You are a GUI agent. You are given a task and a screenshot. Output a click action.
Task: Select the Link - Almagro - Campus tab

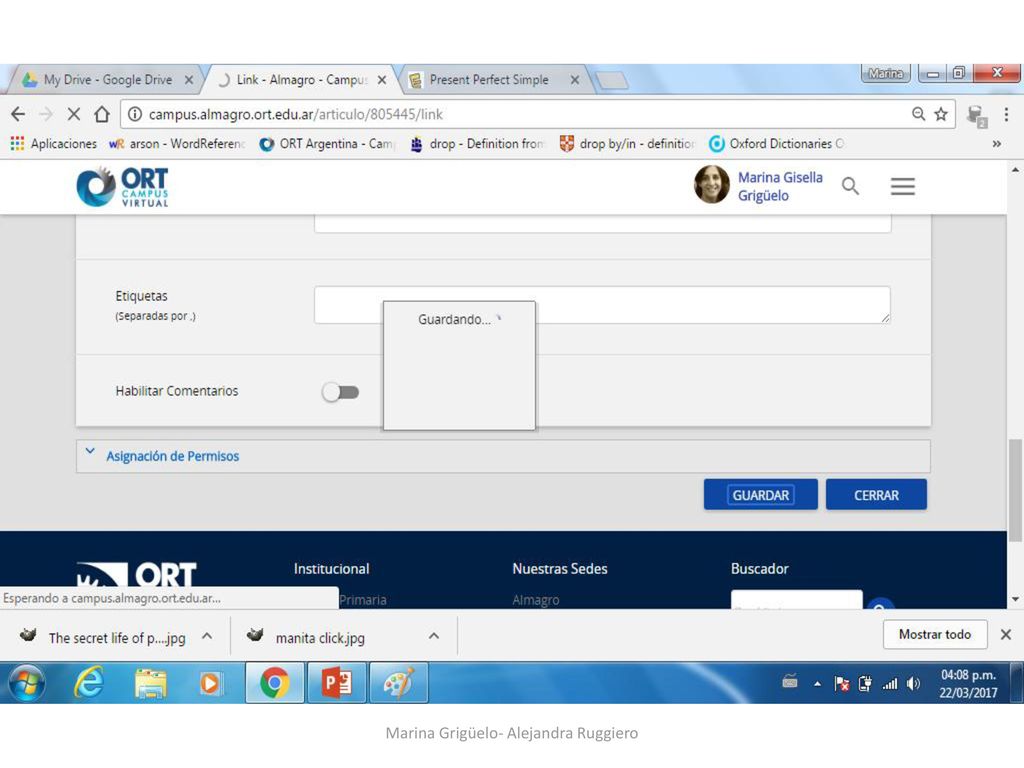302,80
